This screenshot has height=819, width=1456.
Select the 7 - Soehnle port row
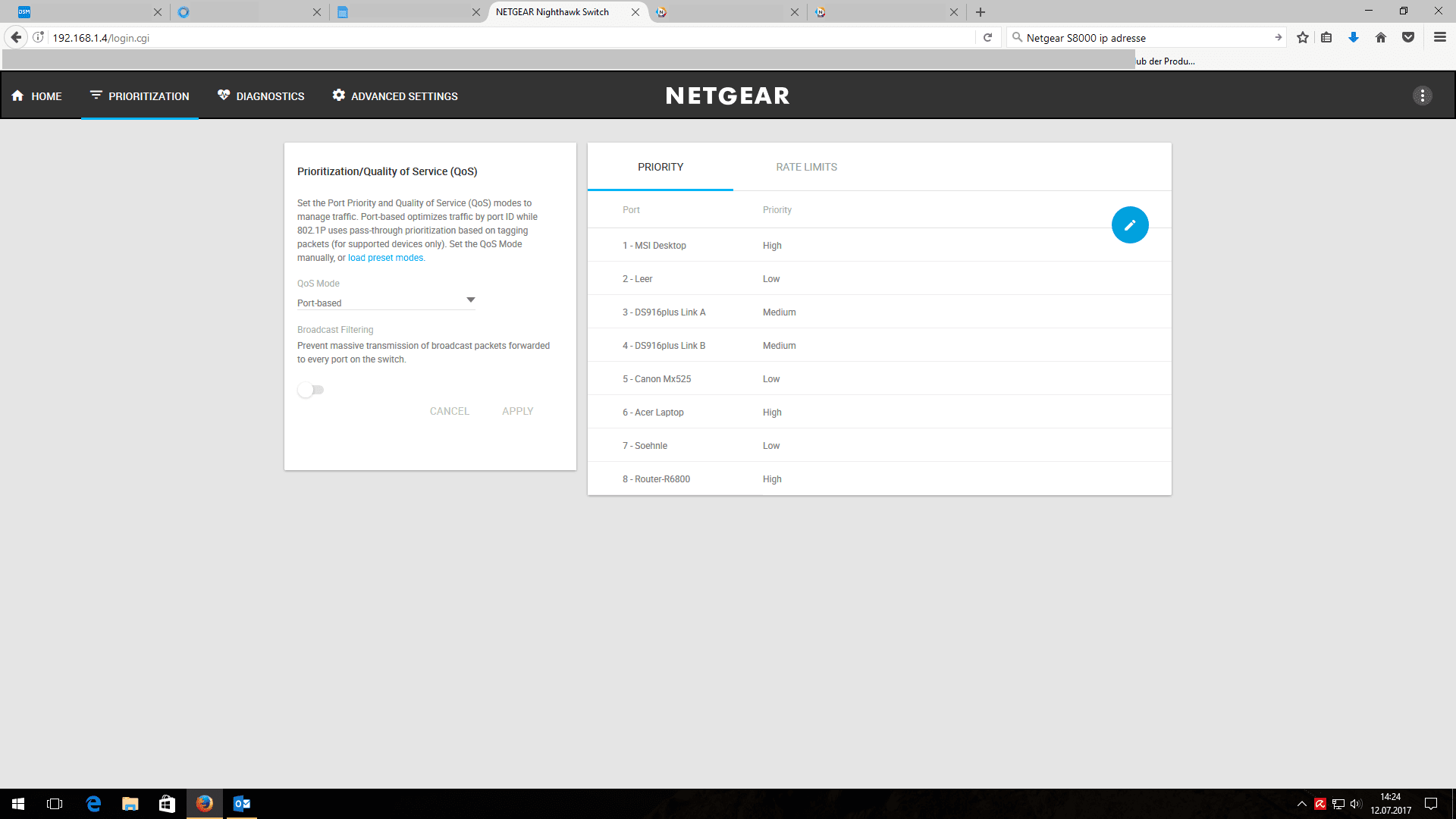pos(880,445)
